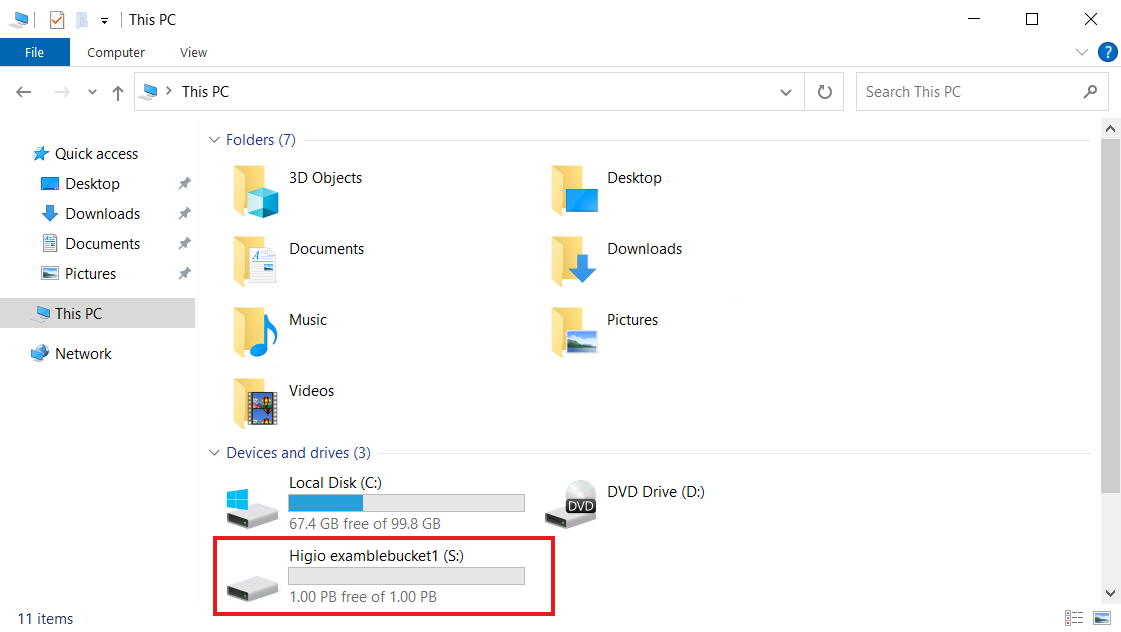Click the Refresh button in address bar
1121x632 pixels.
(x=825, y=92)
